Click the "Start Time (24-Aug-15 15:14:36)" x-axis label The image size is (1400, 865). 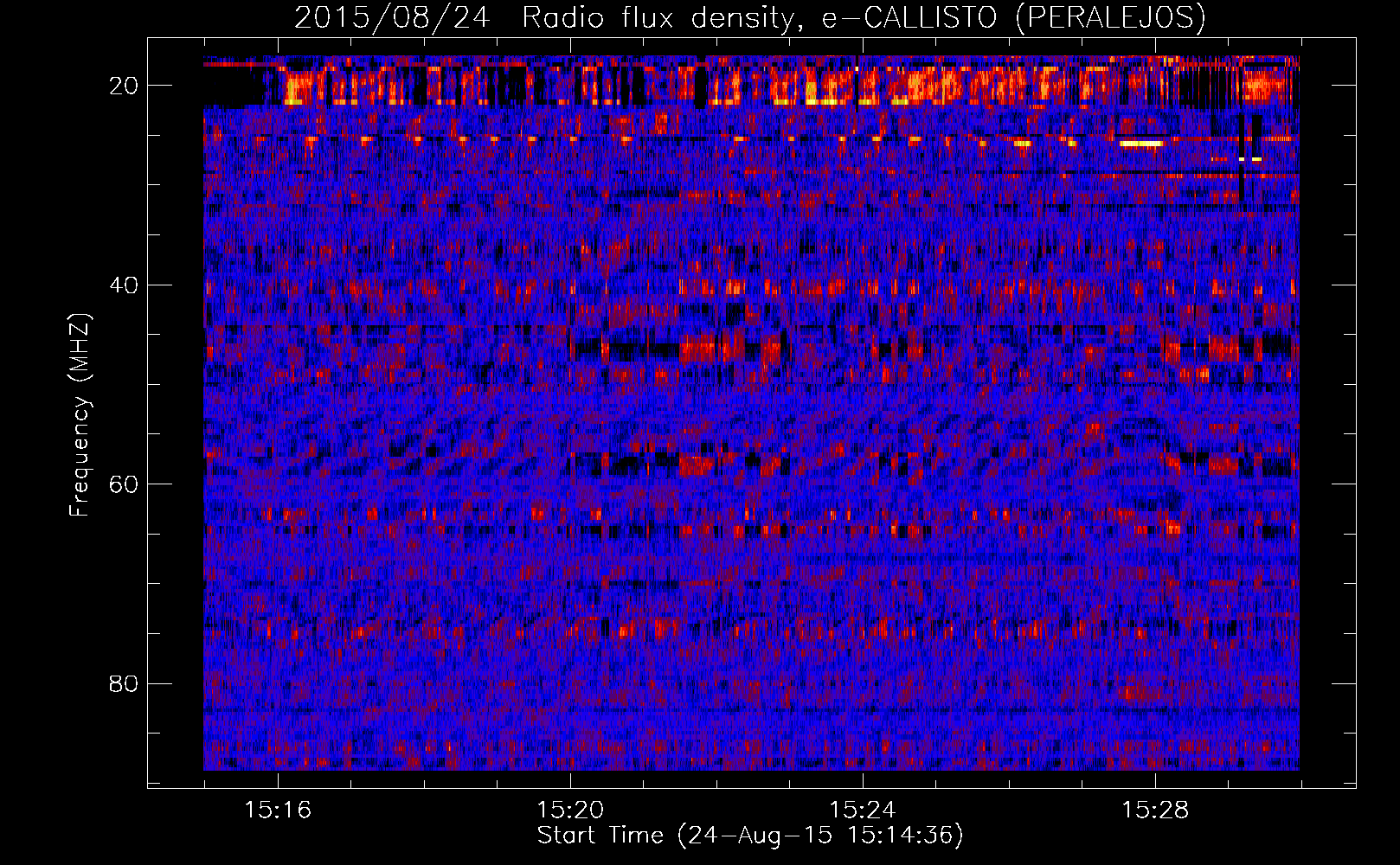[x=750, y=836]
